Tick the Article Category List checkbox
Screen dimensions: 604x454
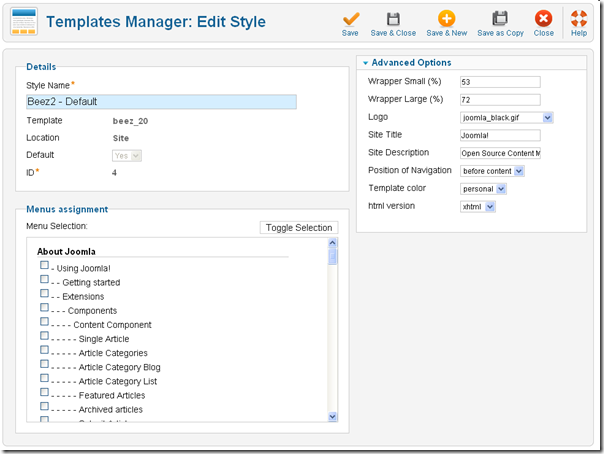click(x=44, y=378)
